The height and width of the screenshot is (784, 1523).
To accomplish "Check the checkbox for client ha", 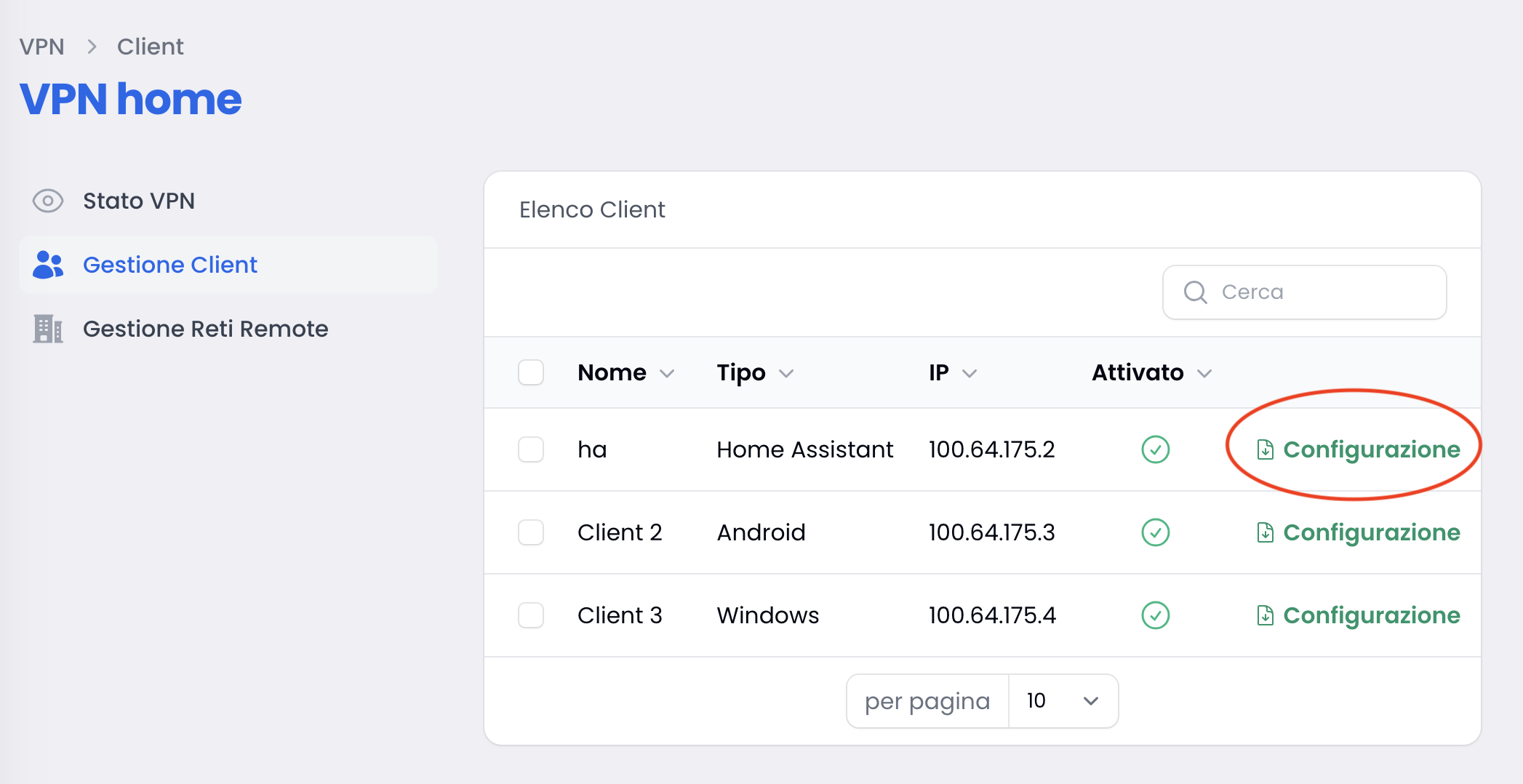I will pyautogui.click(x=531, y=449).
